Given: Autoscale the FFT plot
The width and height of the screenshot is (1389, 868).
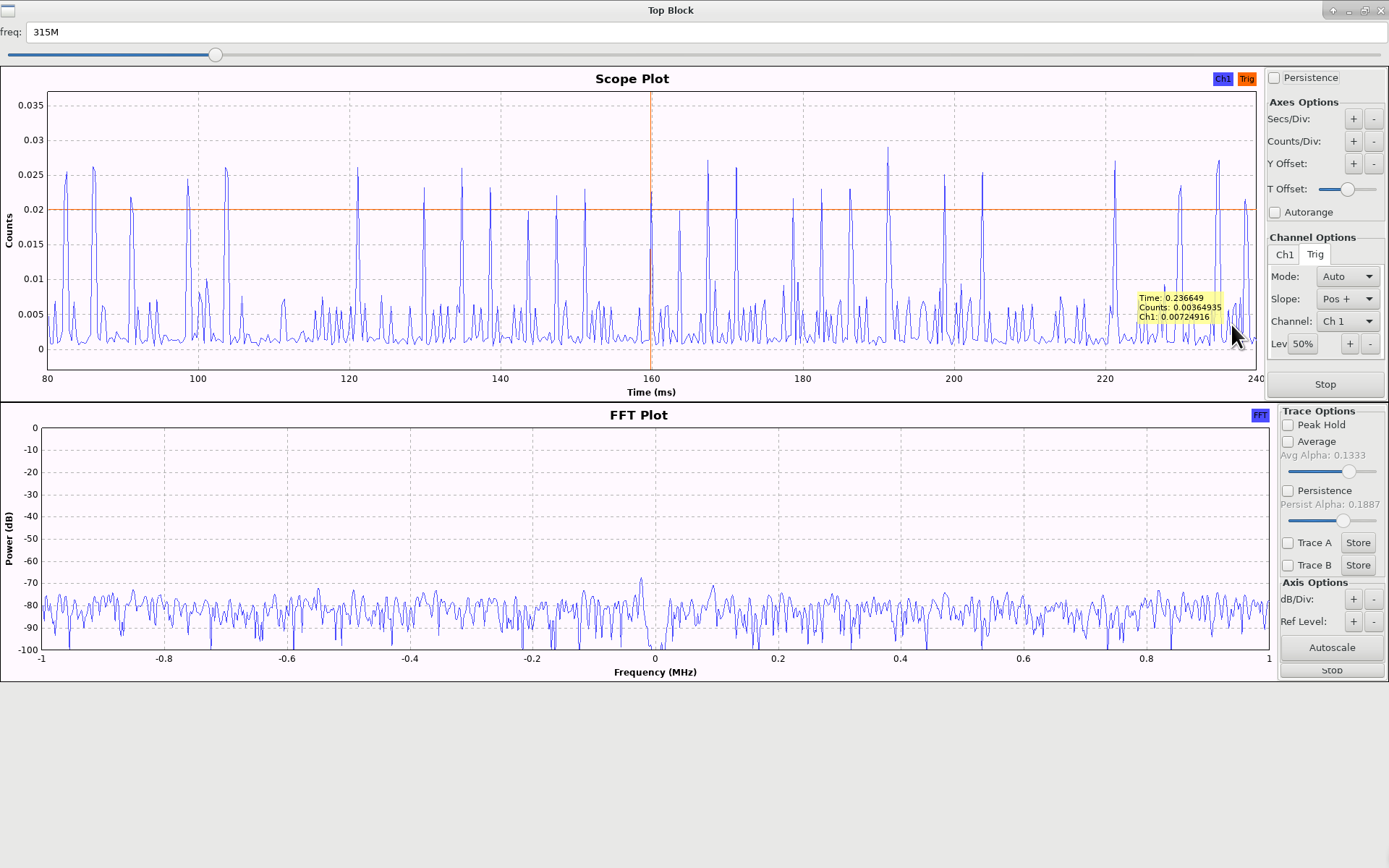Looking at the screenshot, I should [1332, 648].
